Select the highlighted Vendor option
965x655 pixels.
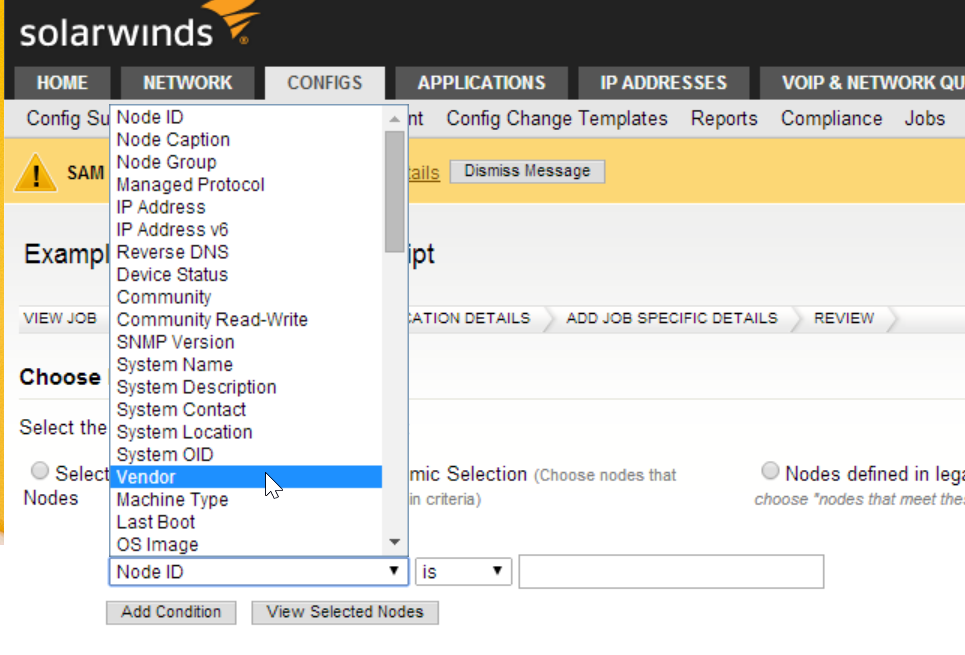click(x=246, y=476)
